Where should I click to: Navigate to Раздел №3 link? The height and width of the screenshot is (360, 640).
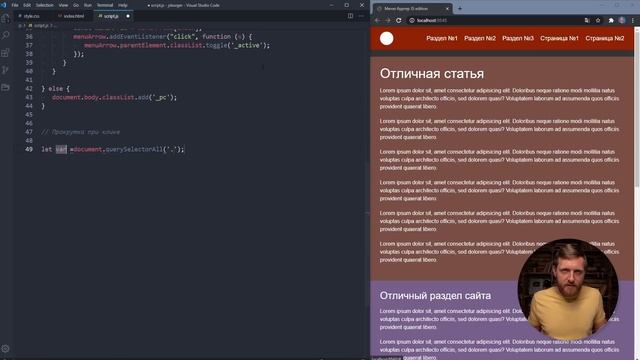tap(518, 38)
